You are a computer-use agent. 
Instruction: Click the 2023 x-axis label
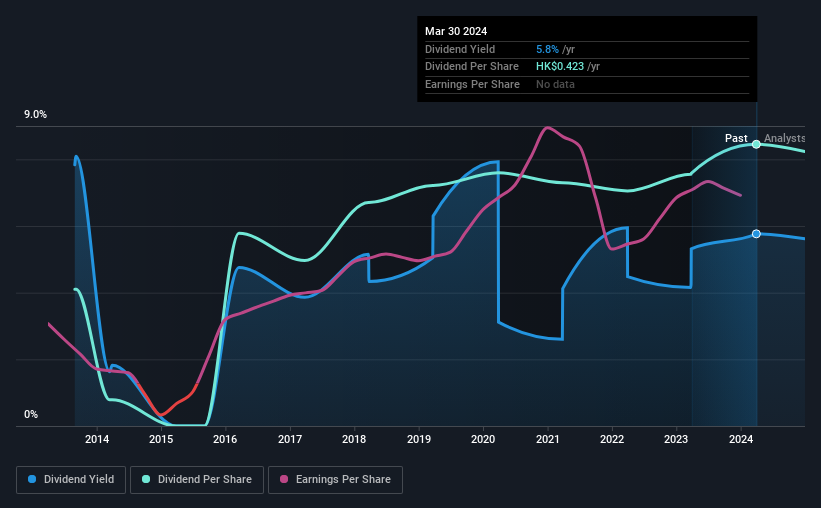(x=676, y=439)
